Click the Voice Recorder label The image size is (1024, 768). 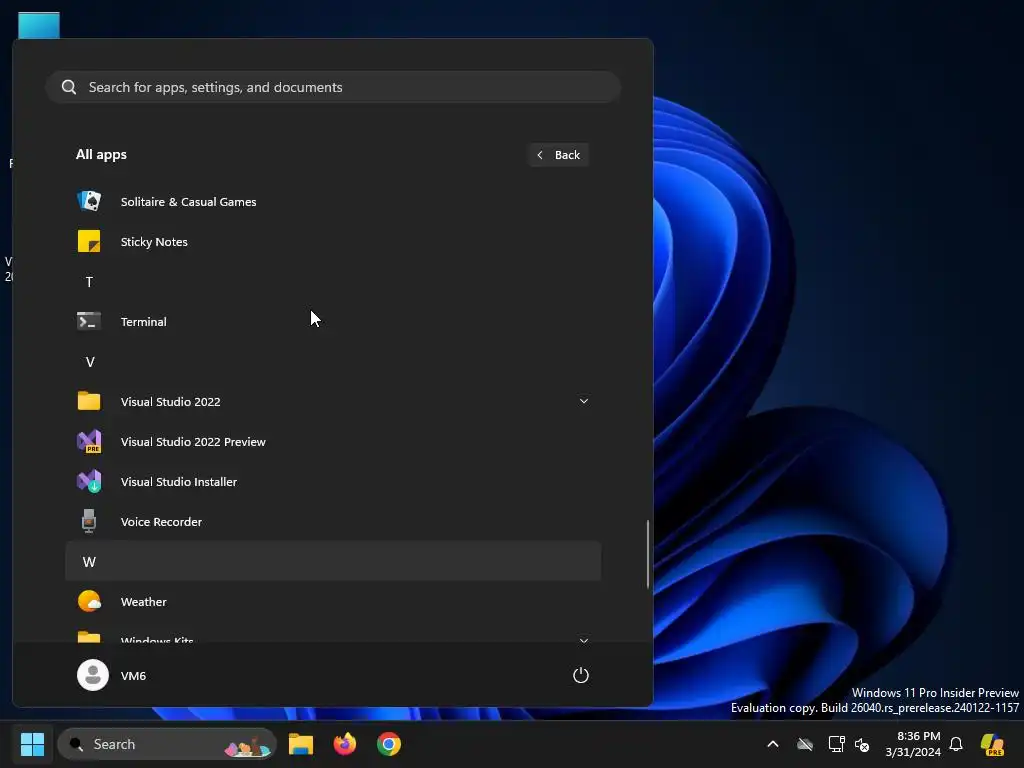(x=161, y=521)
